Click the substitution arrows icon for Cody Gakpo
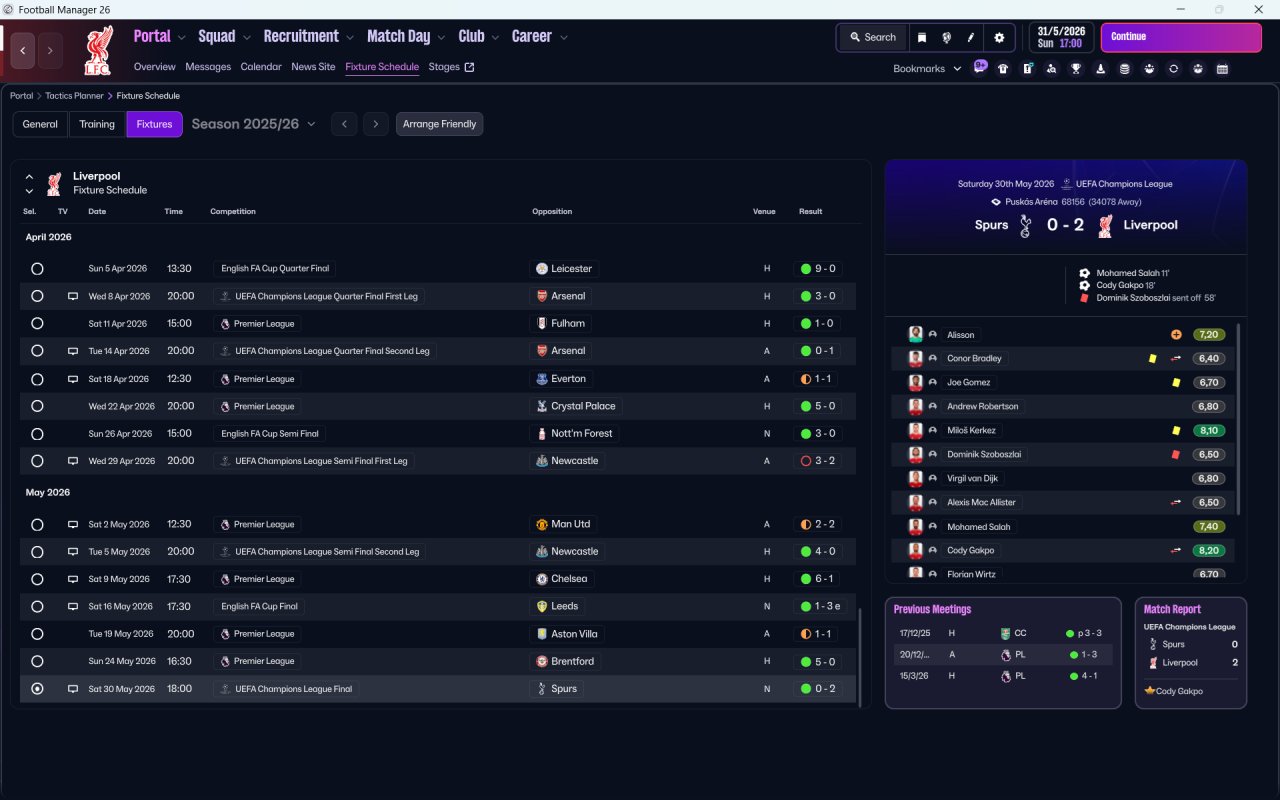The image size is (1280, 800). 1176,550
